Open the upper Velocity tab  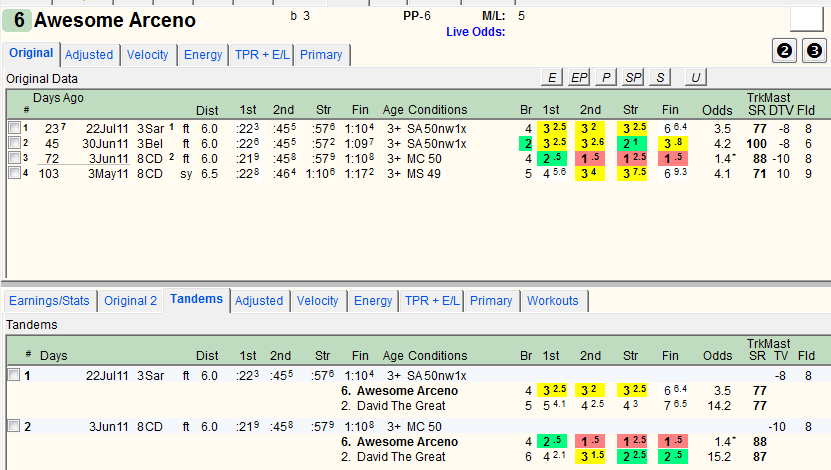click(147, 55)
